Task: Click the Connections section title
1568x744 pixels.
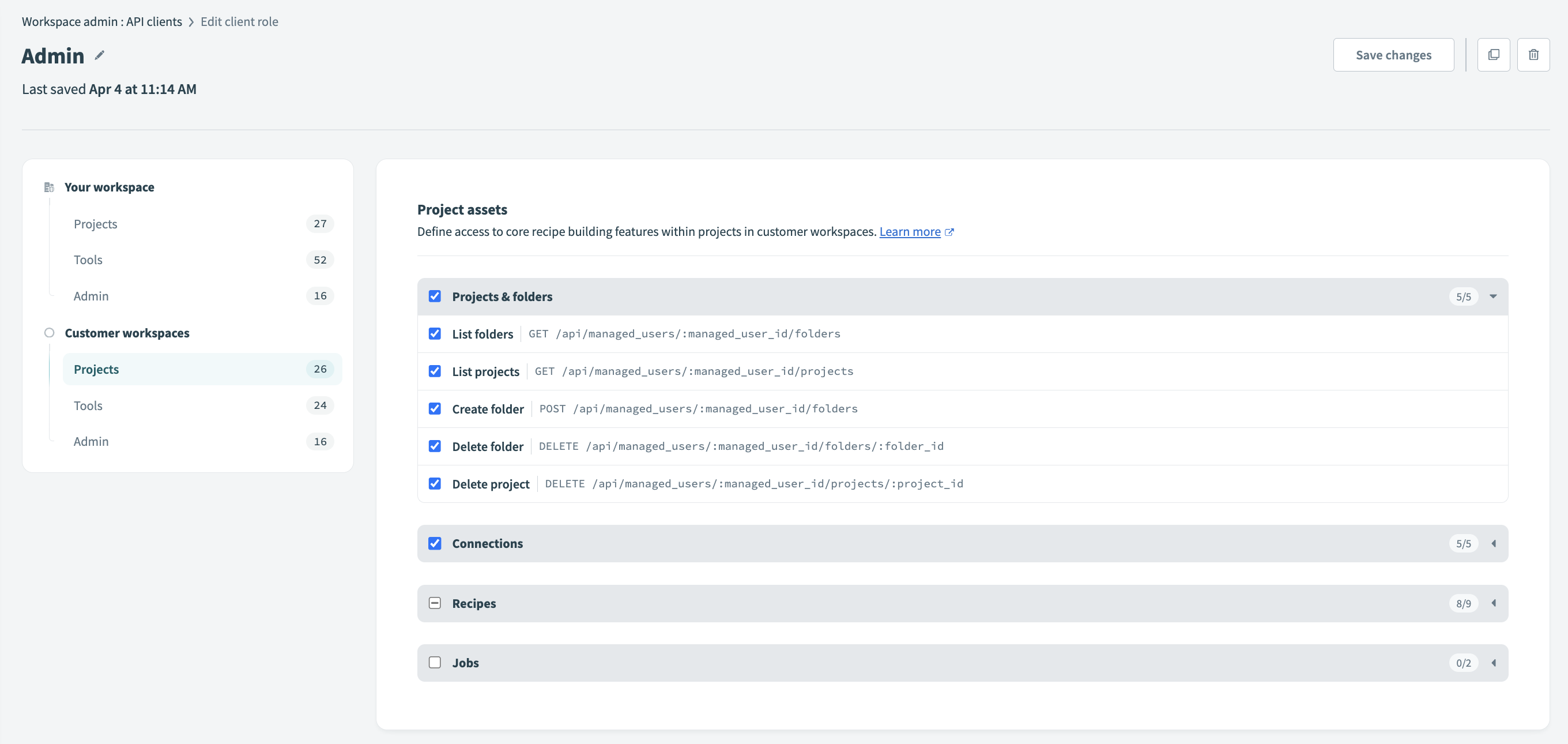Action: click(x=488, y=543)
